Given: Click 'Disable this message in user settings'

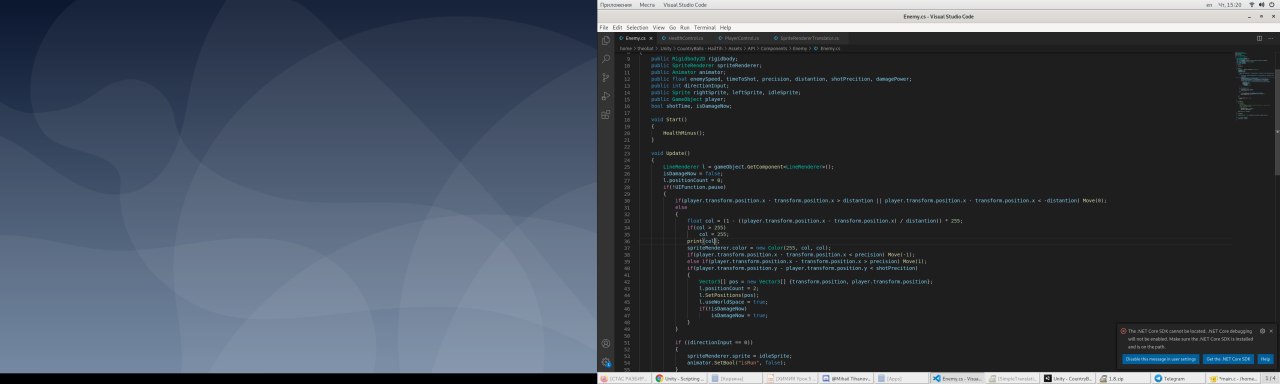Looking at the screenshot, I should click(x=1160, y=358).
